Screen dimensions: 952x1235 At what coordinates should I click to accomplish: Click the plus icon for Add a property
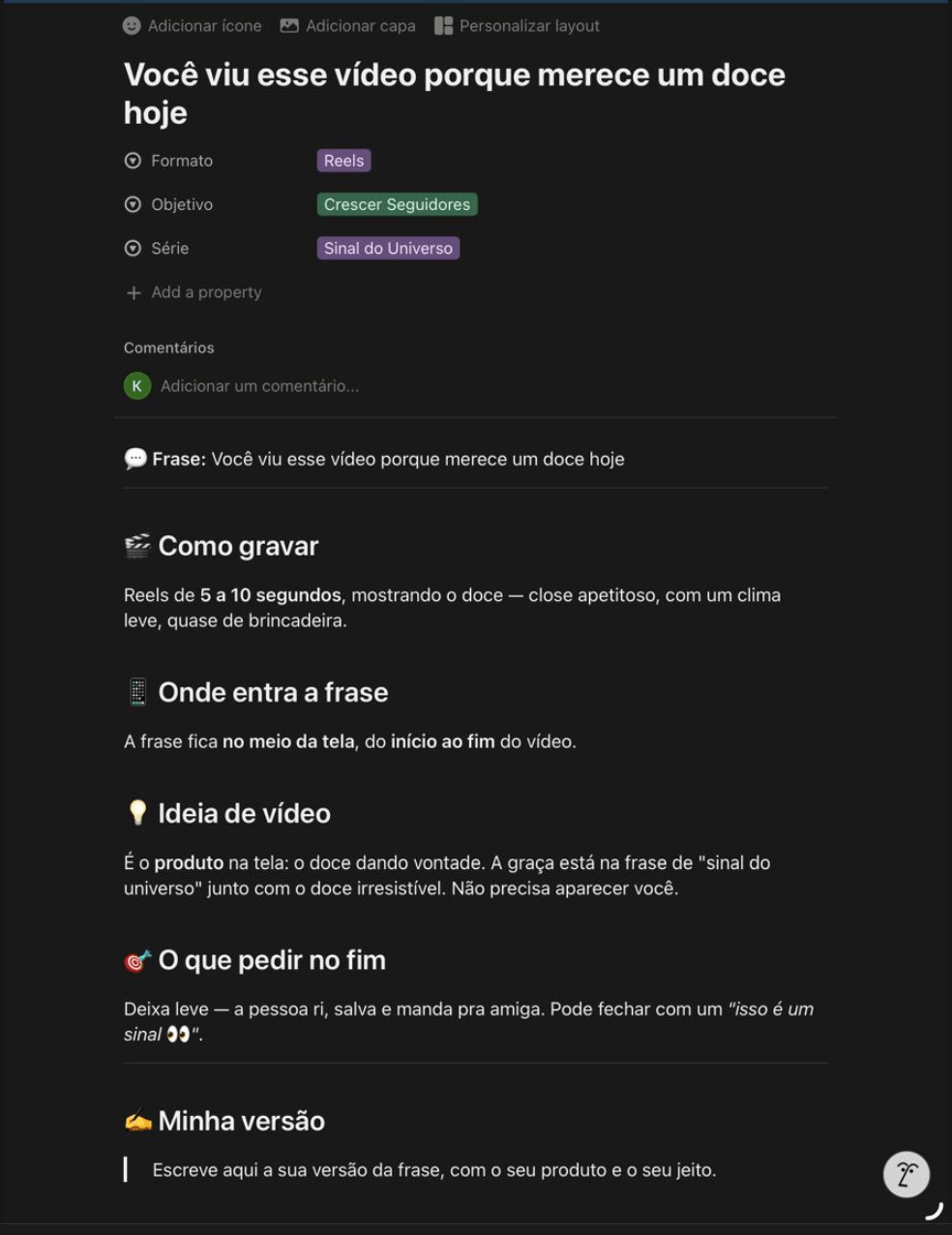point(134,292)
